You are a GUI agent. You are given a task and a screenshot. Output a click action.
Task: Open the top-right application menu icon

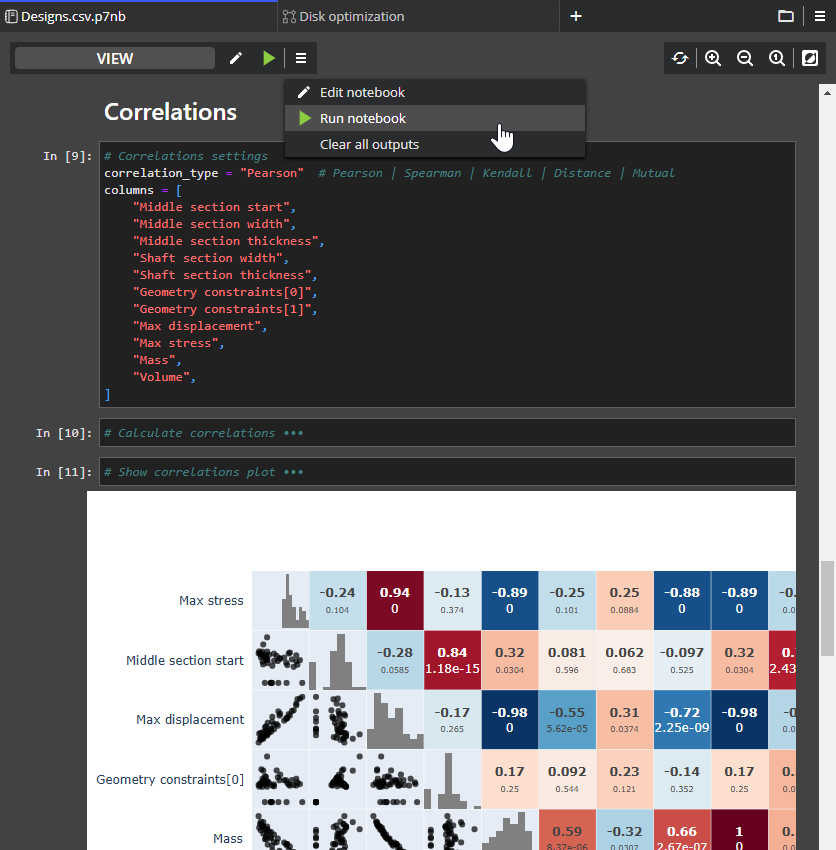(x=820, y=16)
